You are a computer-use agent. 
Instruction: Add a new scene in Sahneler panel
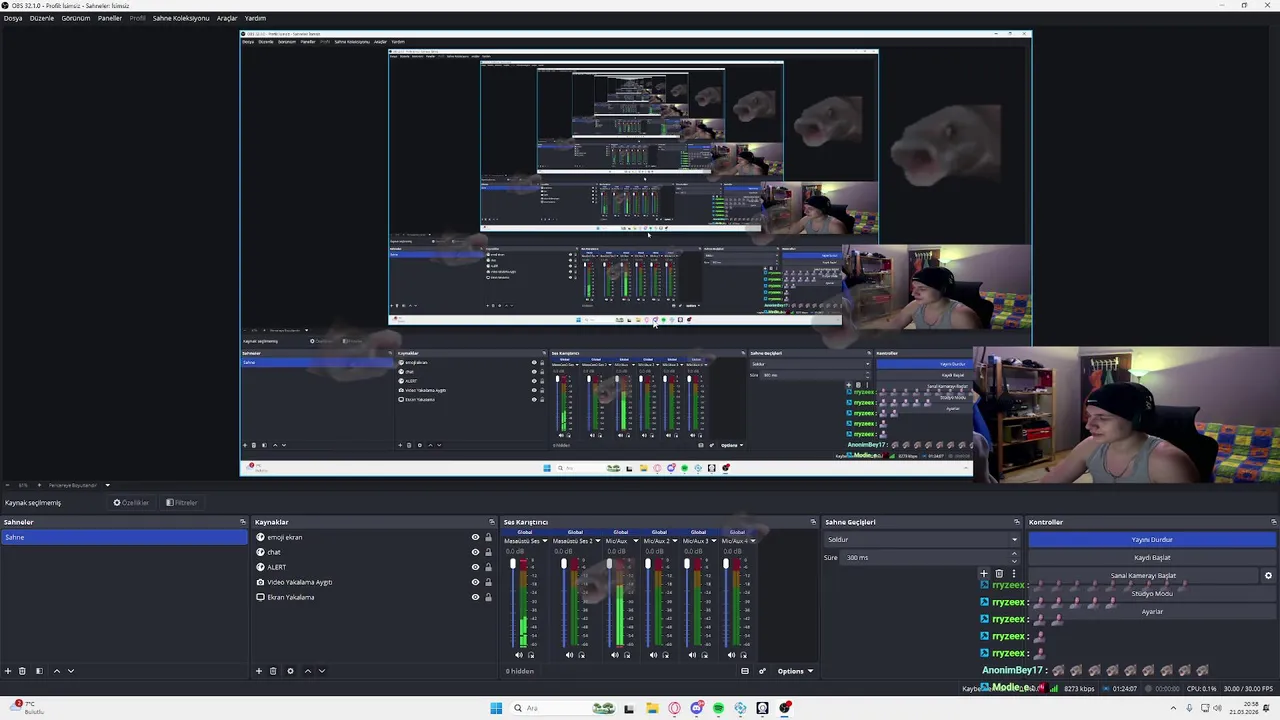click(x=8, y=671)
